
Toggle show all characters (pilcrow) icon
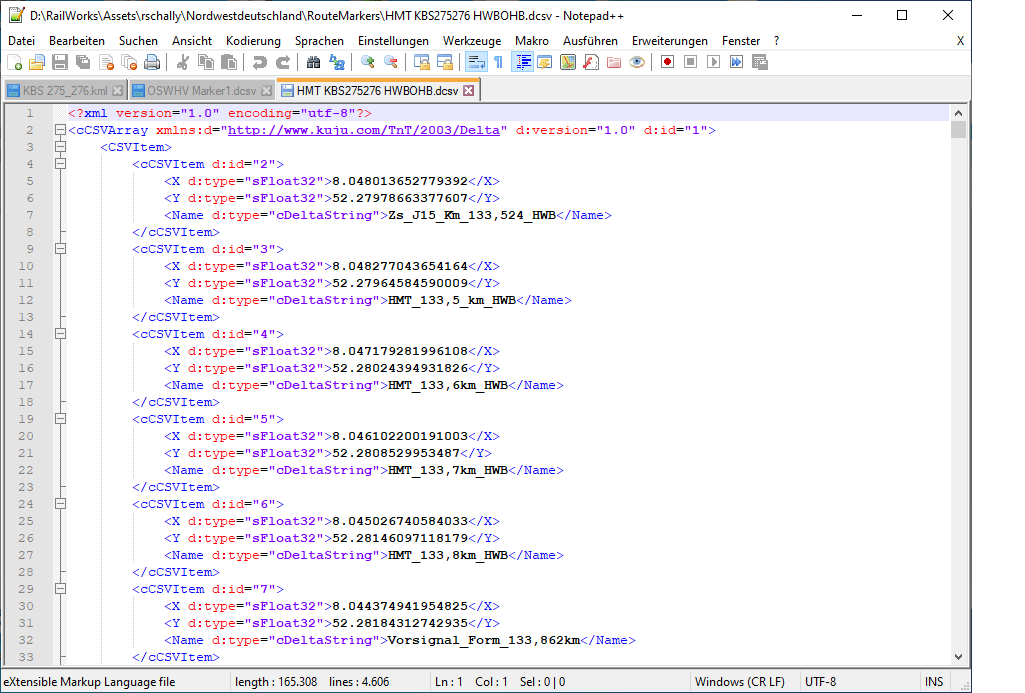point(499,62)
